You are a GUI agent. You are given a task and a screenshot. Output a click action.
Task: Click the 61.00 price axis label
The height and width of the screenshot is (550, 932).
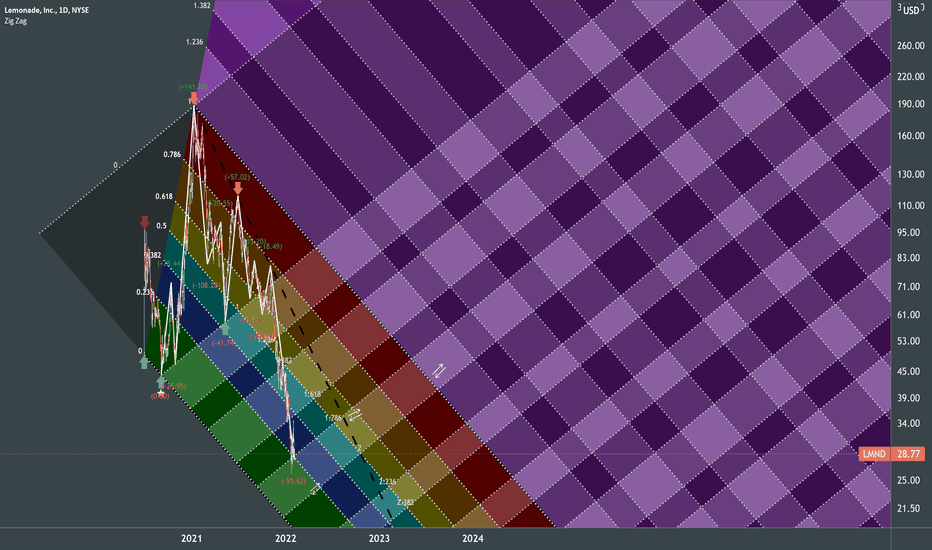(908, 315)
